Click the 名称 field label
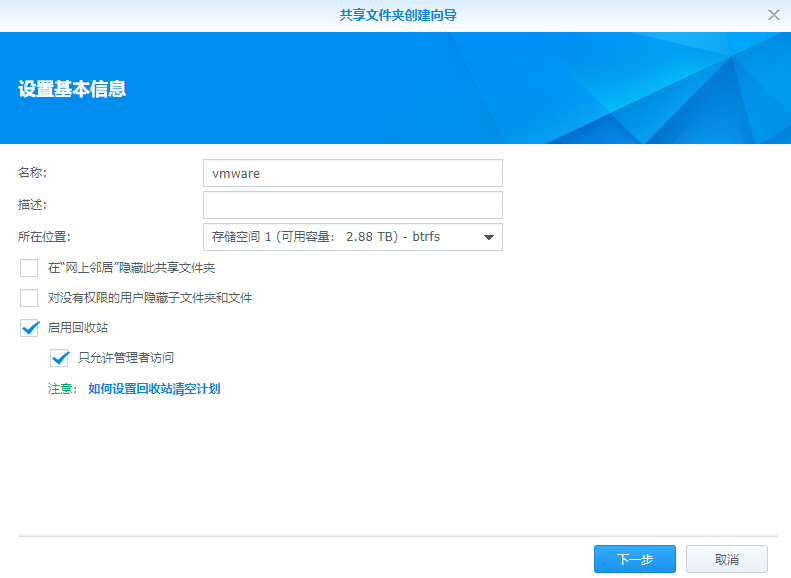Viewport: 791px width, 578px height. pyautogui.click(x=32, y=172)
